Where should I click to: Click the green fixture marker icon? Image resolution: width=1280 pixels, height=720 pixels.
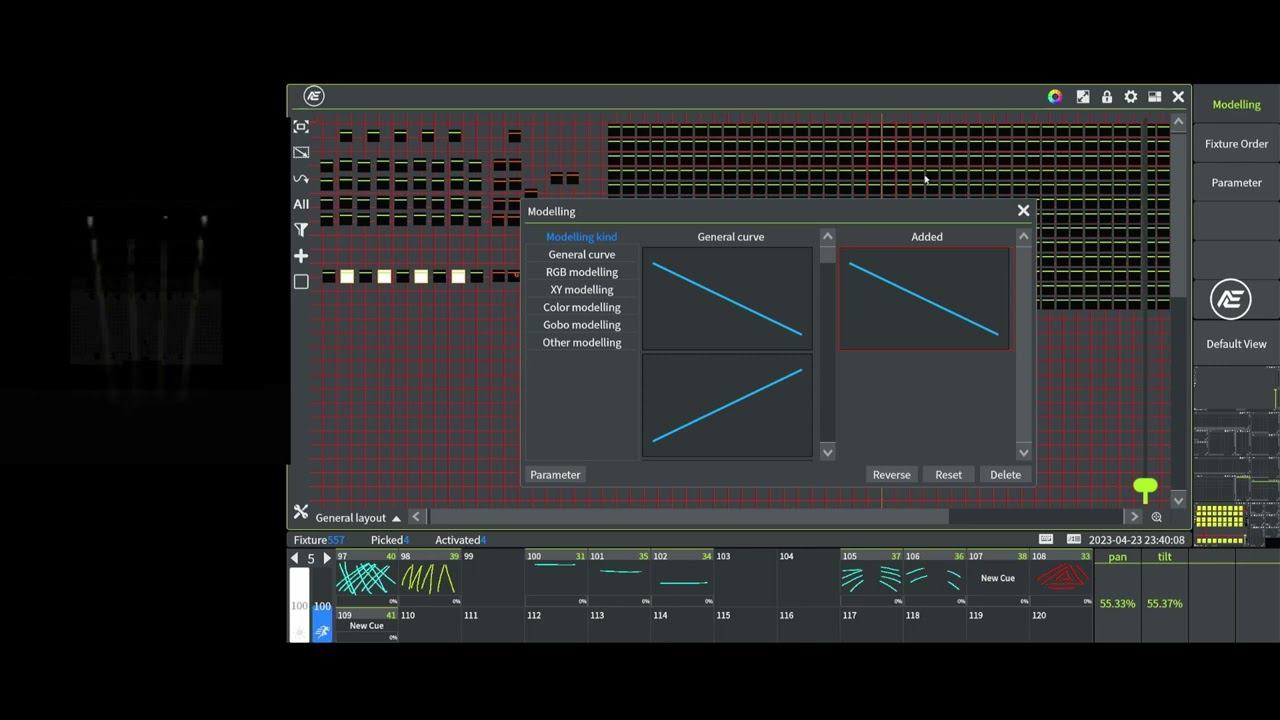click(x=1145, y=489)
